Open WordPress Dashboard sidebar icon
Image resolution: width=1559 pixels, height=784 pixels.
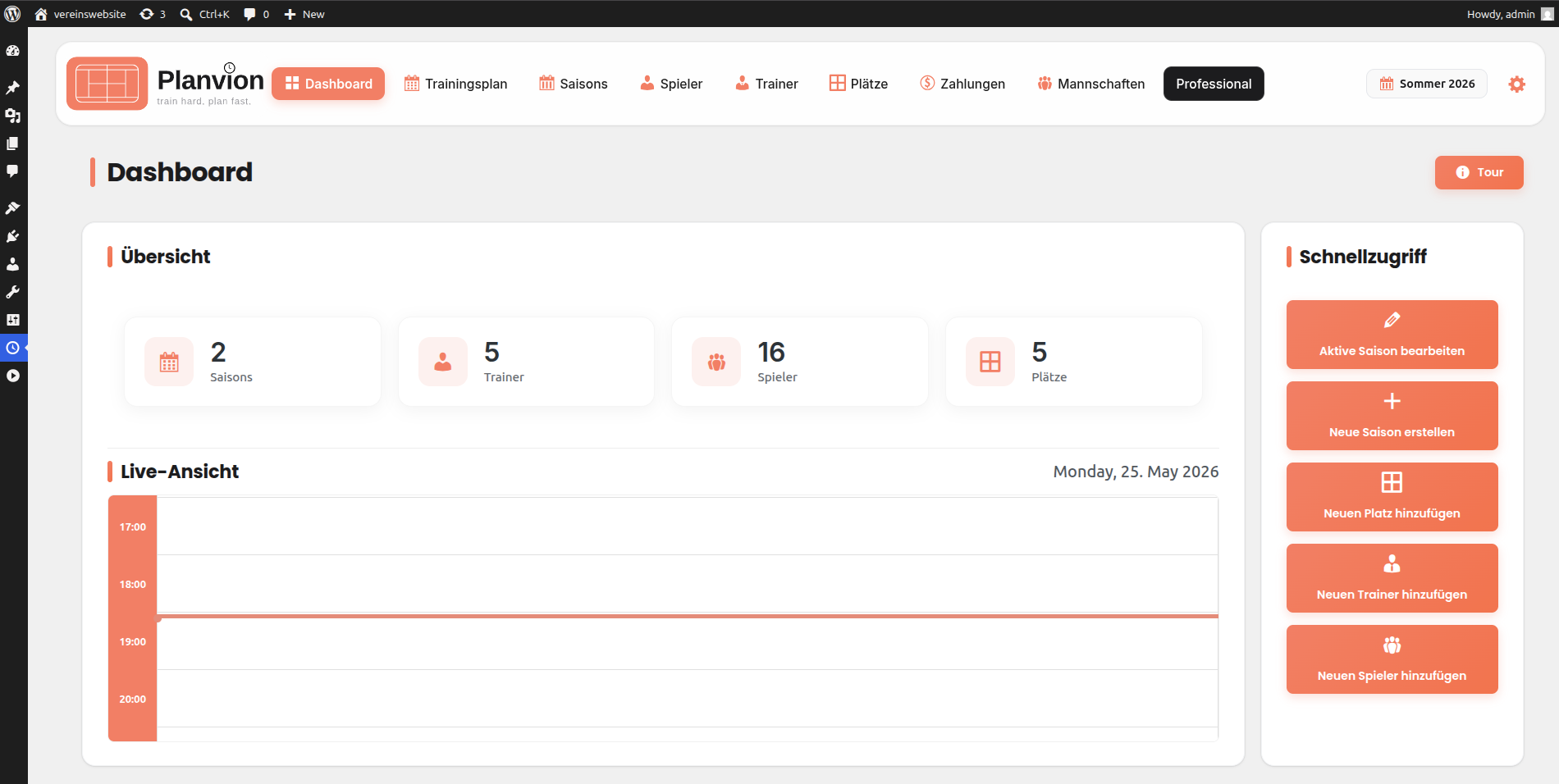[x=13, y=51]
